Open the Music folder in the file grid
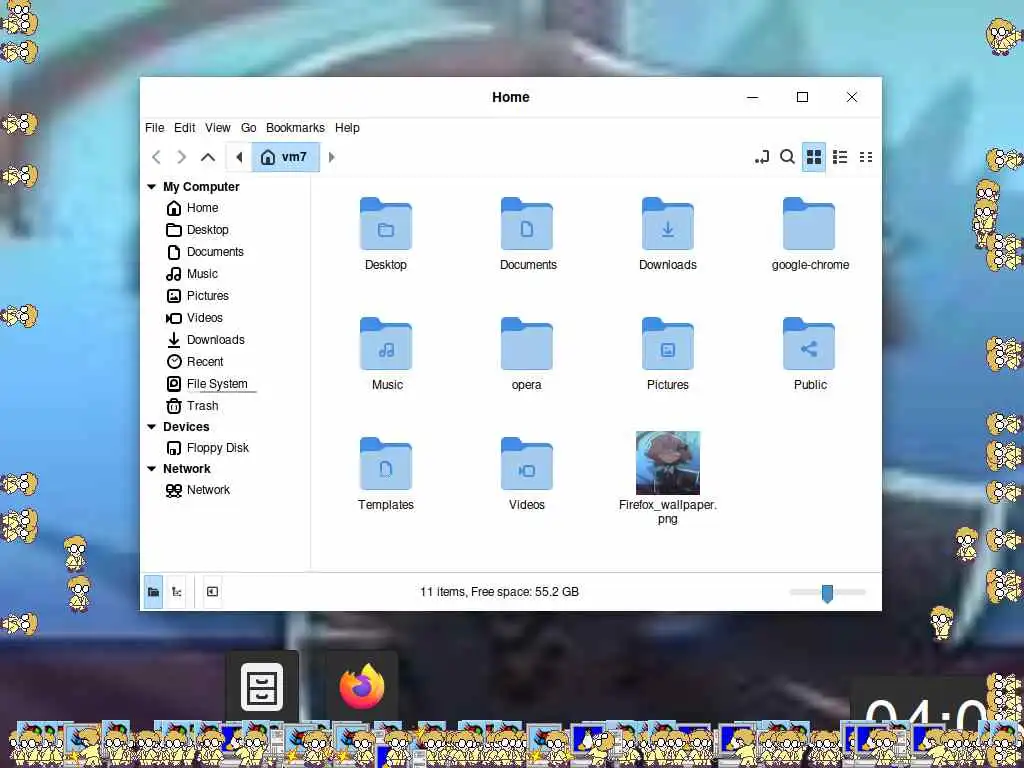 pos(385,344)
